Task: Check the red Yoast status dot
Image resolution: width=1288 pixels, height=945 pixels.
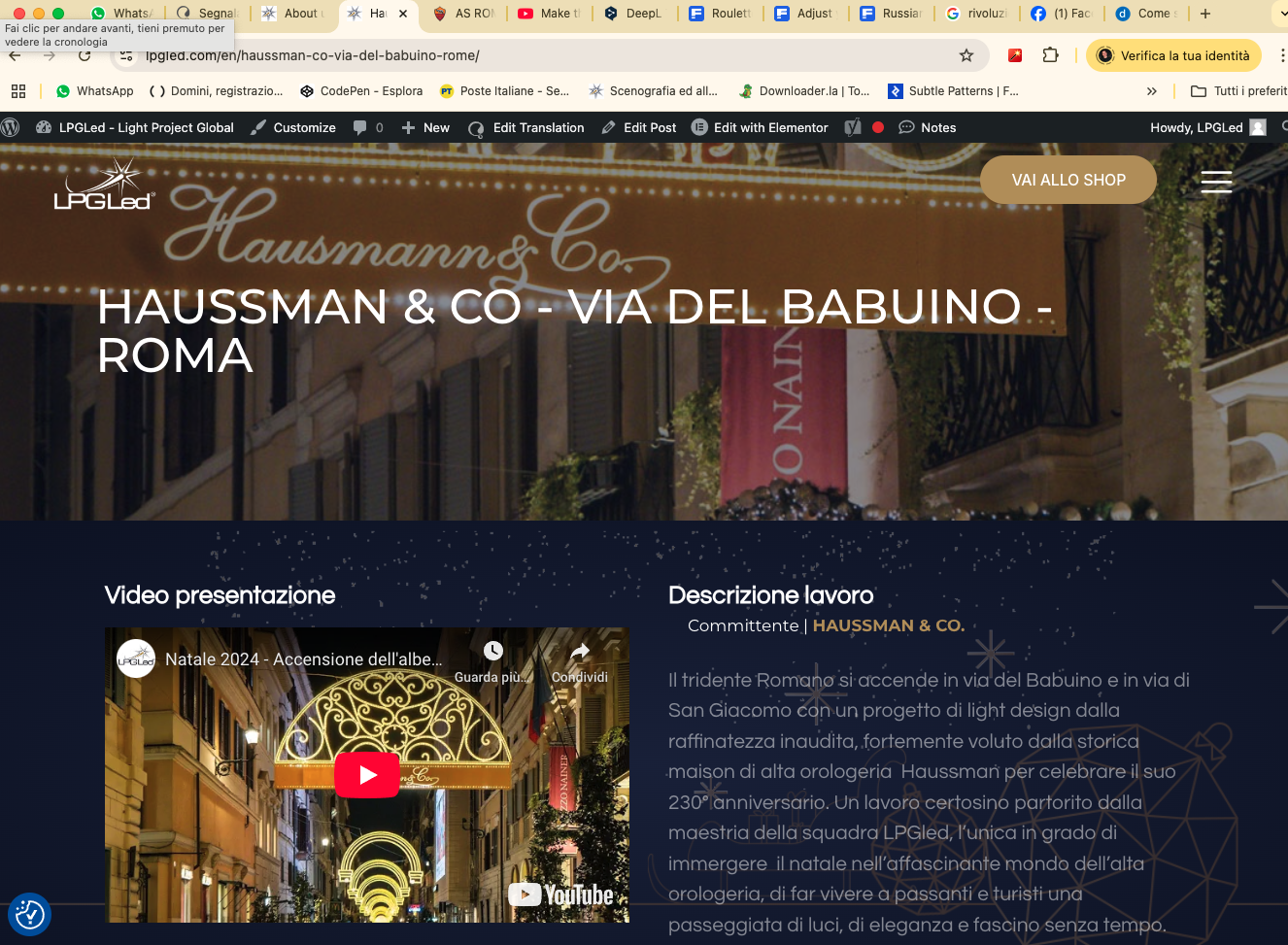Action: click(x=878, y=127)
